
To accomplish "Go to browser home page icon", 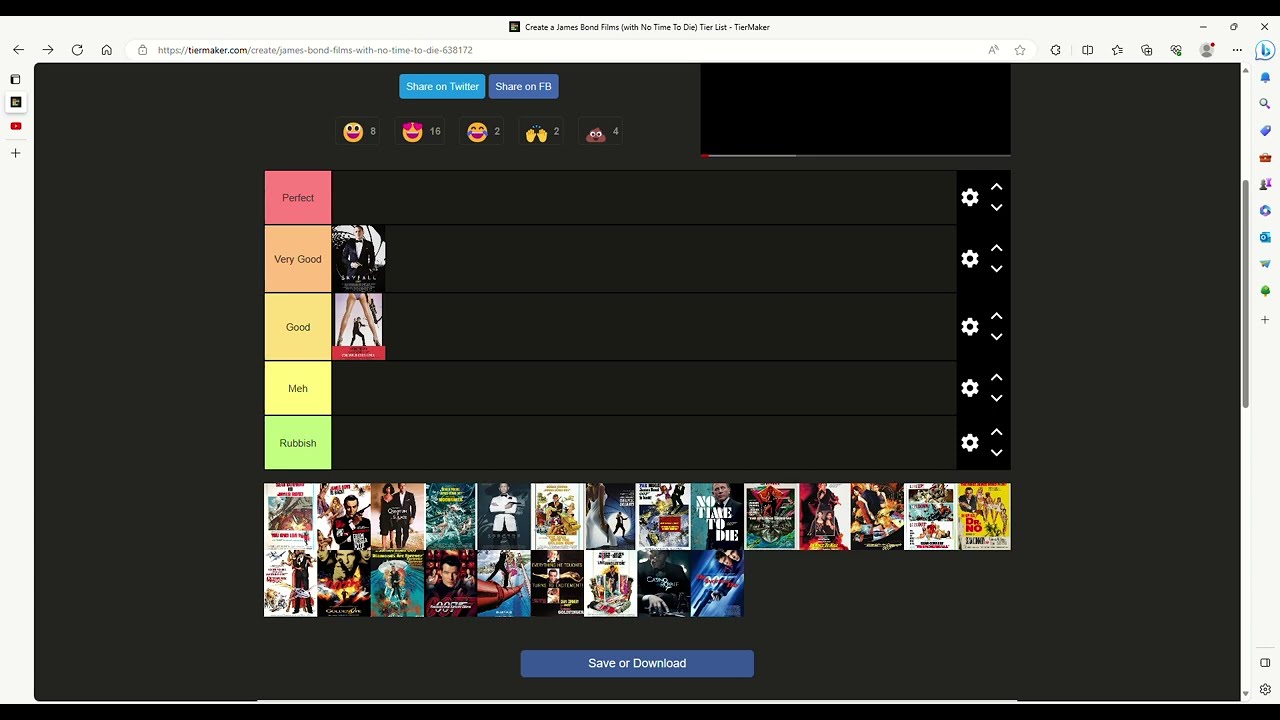I will click(106, 50).
